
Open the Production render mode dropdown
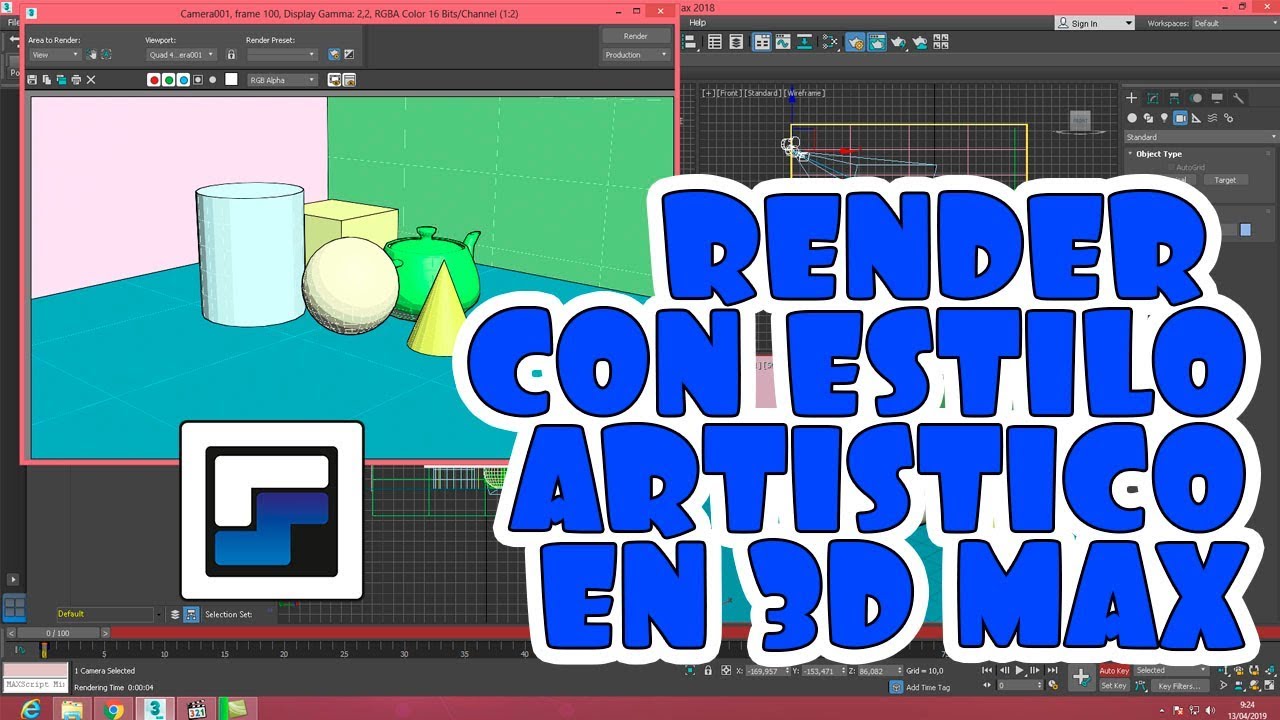[636, 55]
